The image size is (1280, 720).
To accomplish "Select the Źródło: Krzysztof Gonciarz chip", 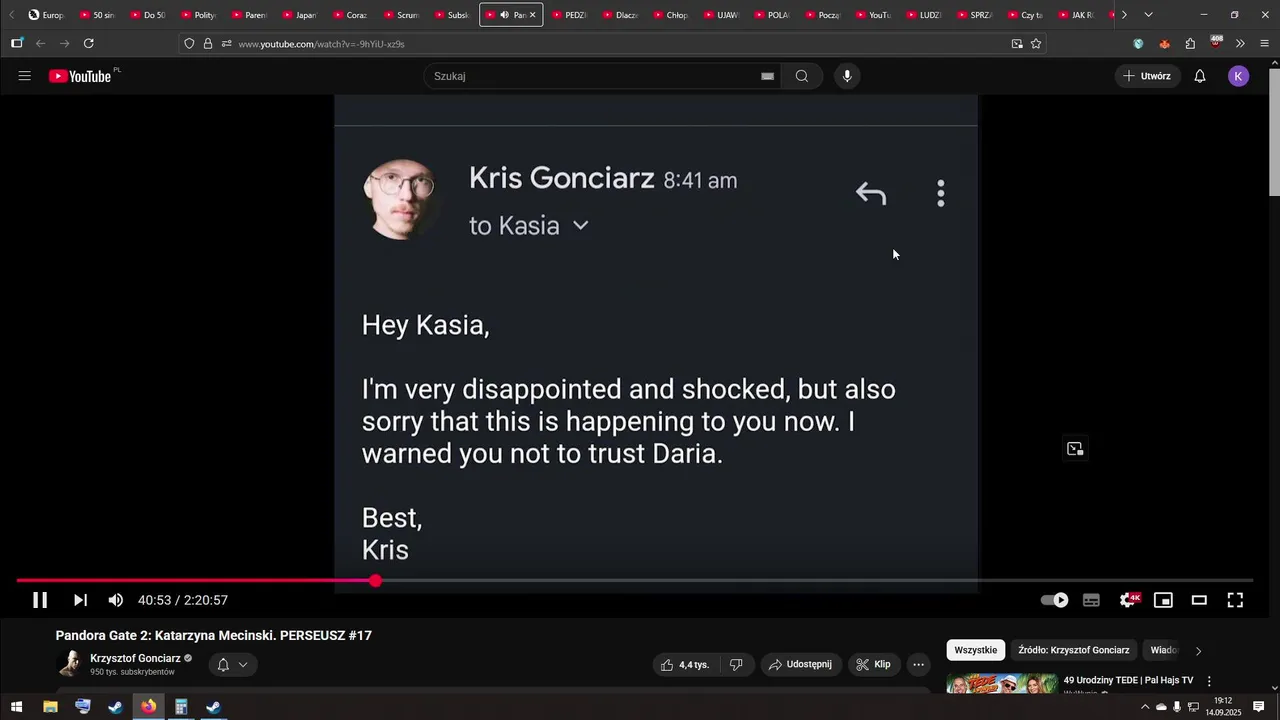I will coord(1073,650).
